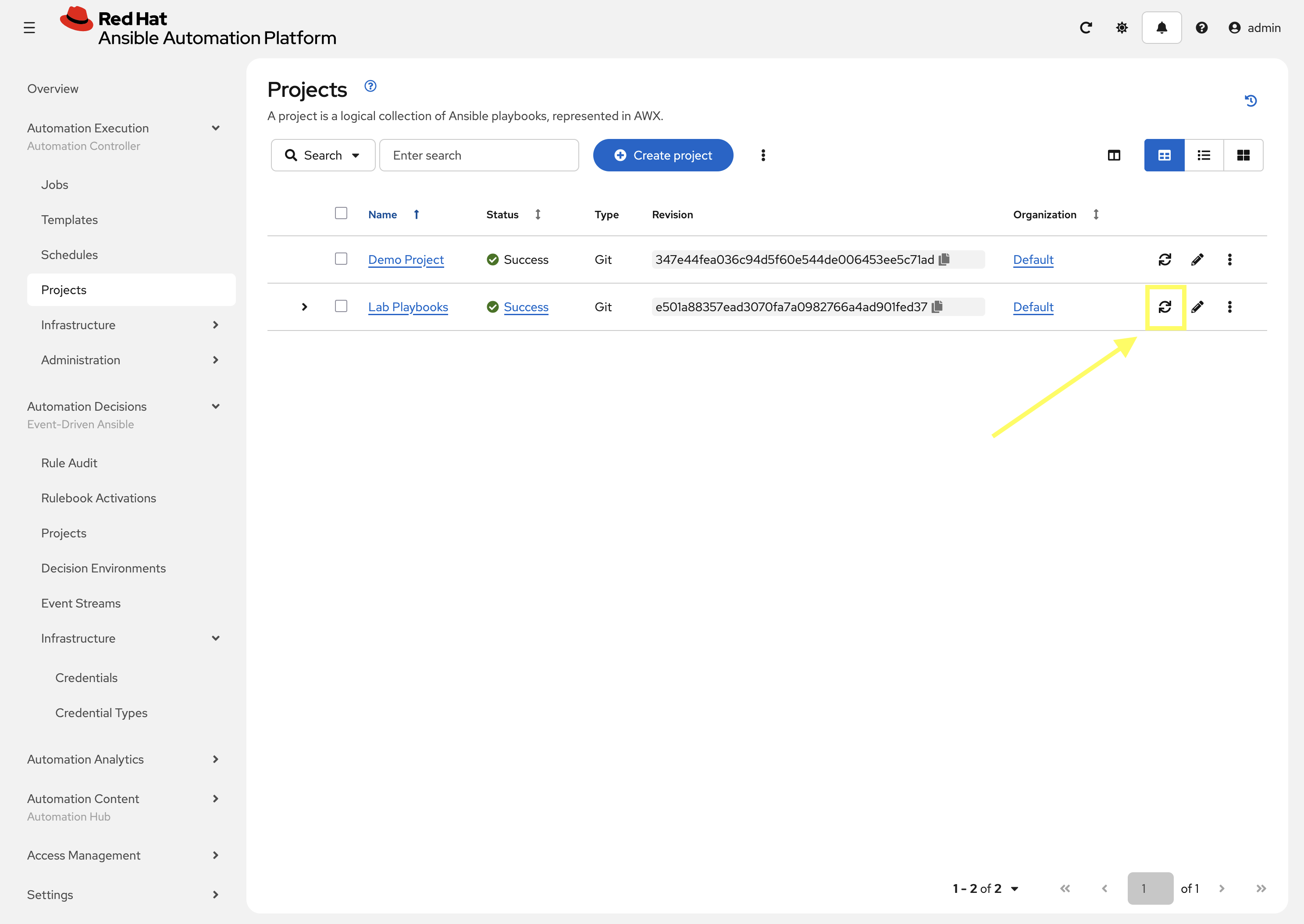Open the Lab Playbooks project link
1304x924 pixels.
407,307
